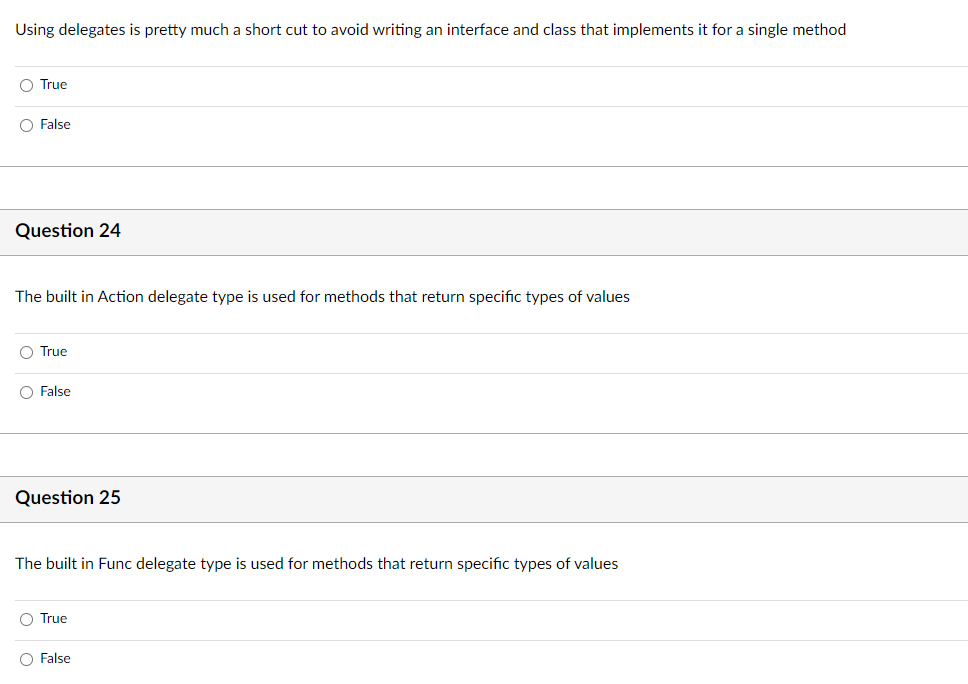This screenshot has width=968, height=684.
Task: Click the delegates shortcut question statement
Action: [x=430, y=29]
